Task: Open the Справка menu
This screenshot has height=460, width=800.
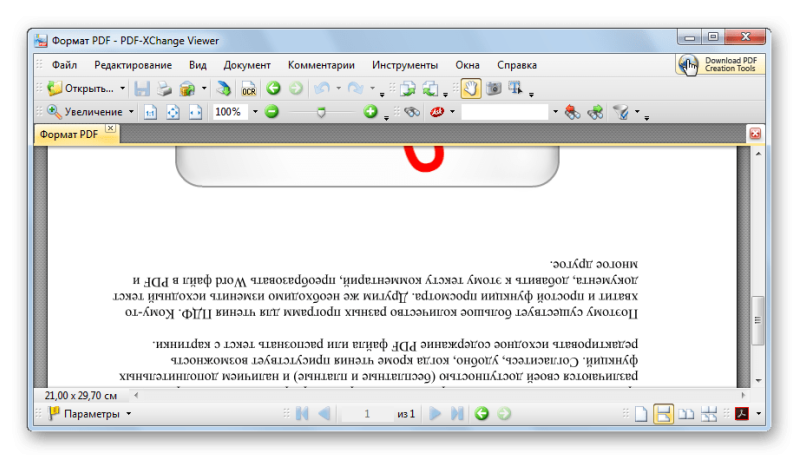Action: 517,65
